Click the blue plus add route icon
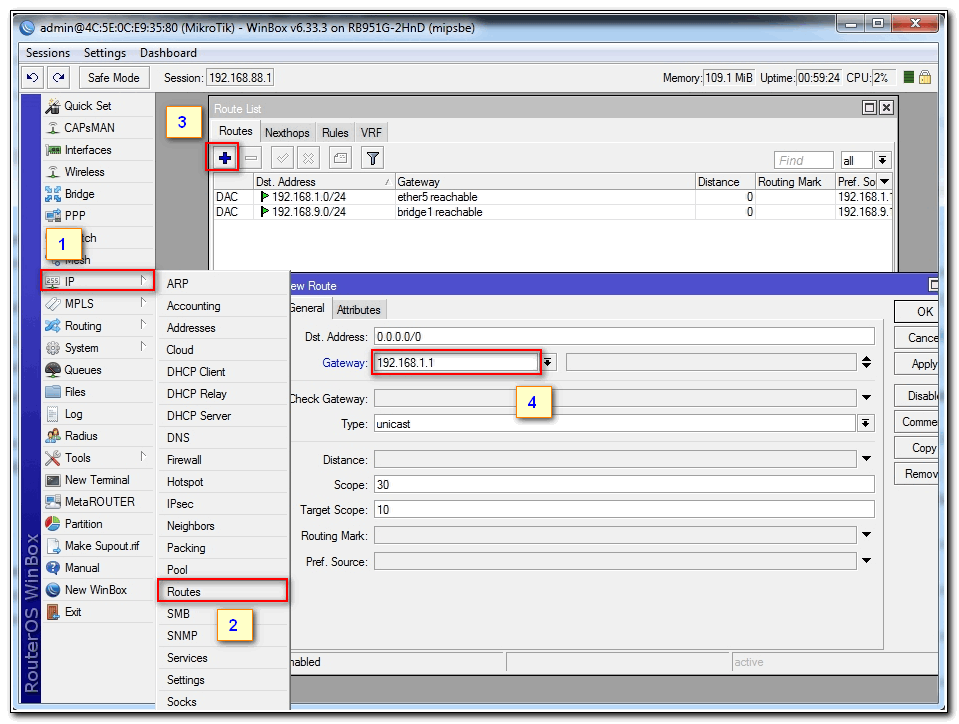The width and height of the screenshot is (959, 724). point(225,158)
